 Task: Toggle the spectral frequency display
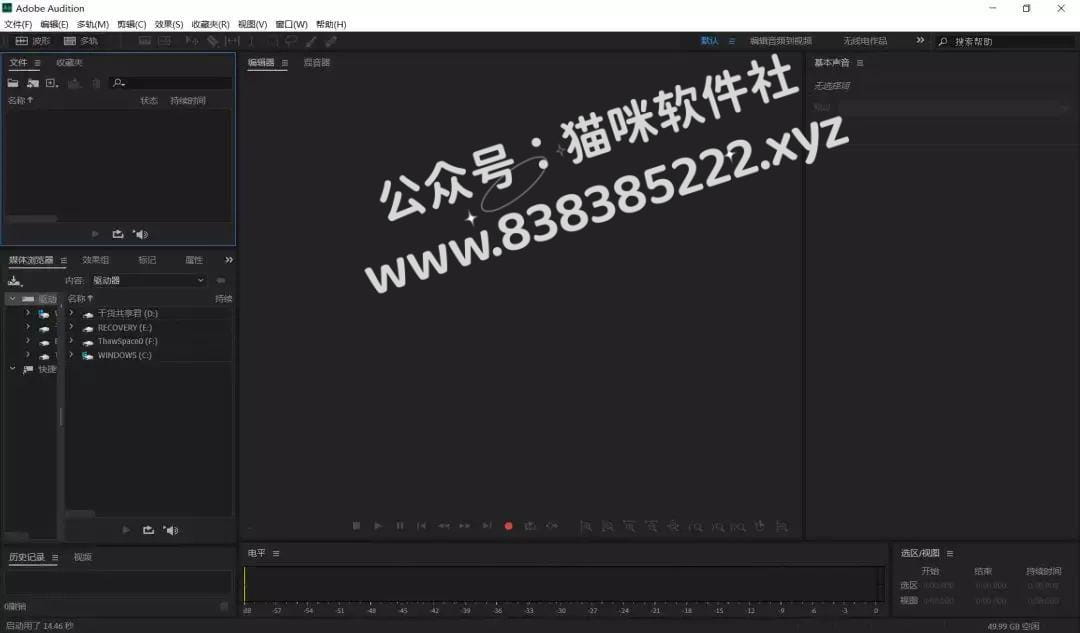point(145,41)
